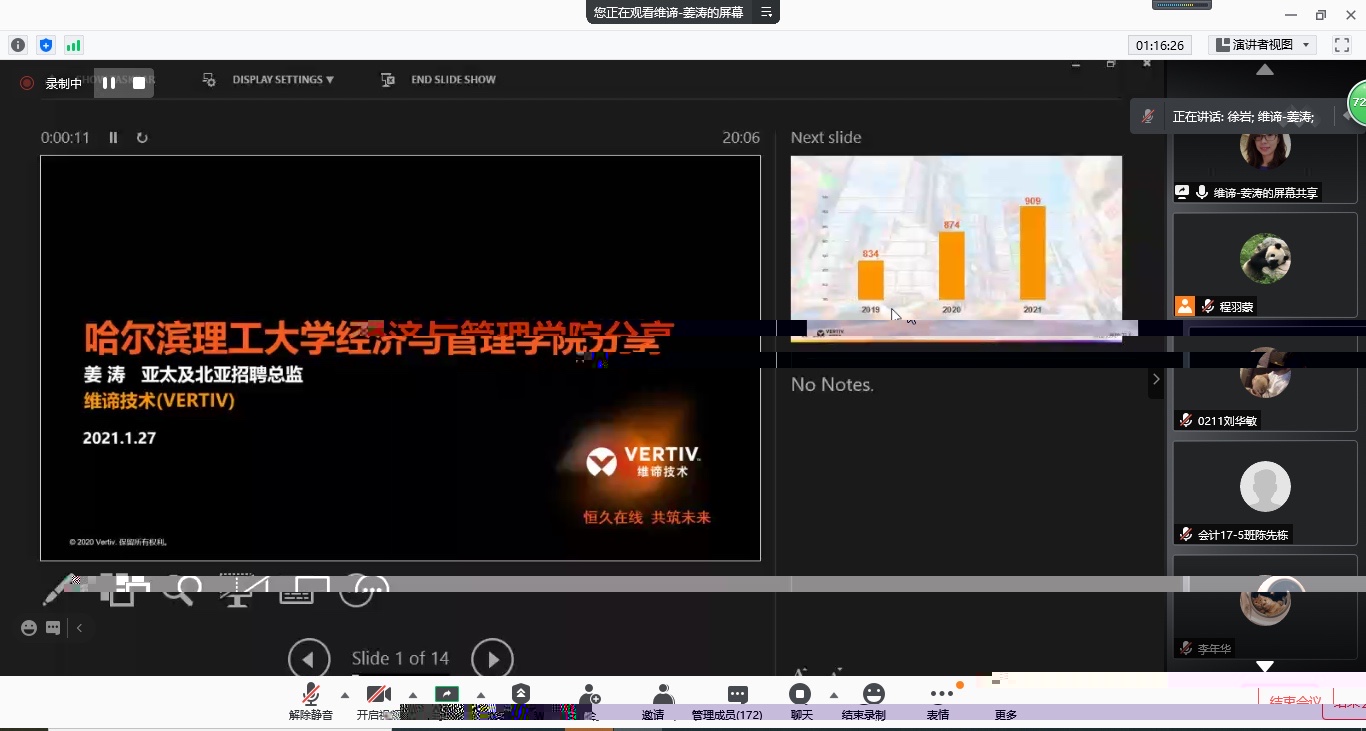Open the emoji reactions face icon
The width and height of the screenshot is (1366, 731).
pos(874,694)
